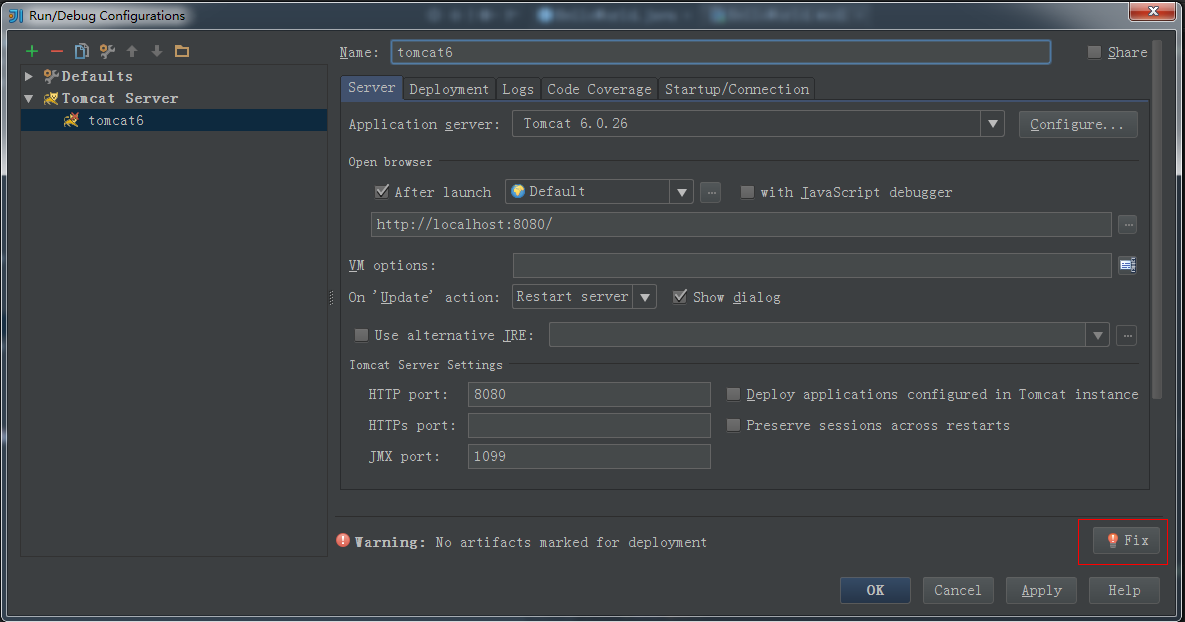
Task: Switch to the Code Coverage tab
Action: click(599, 89)
